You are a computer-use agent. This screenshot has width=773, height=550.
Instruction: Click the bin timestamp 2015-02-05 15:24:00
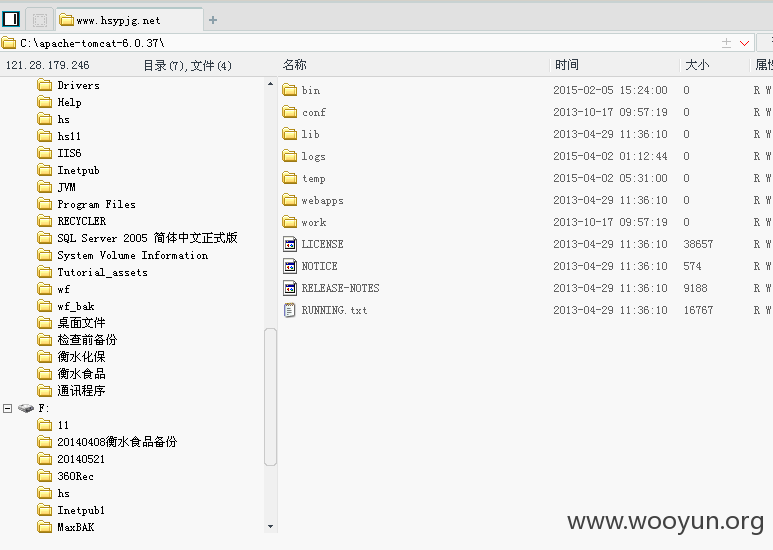point(610,90)
